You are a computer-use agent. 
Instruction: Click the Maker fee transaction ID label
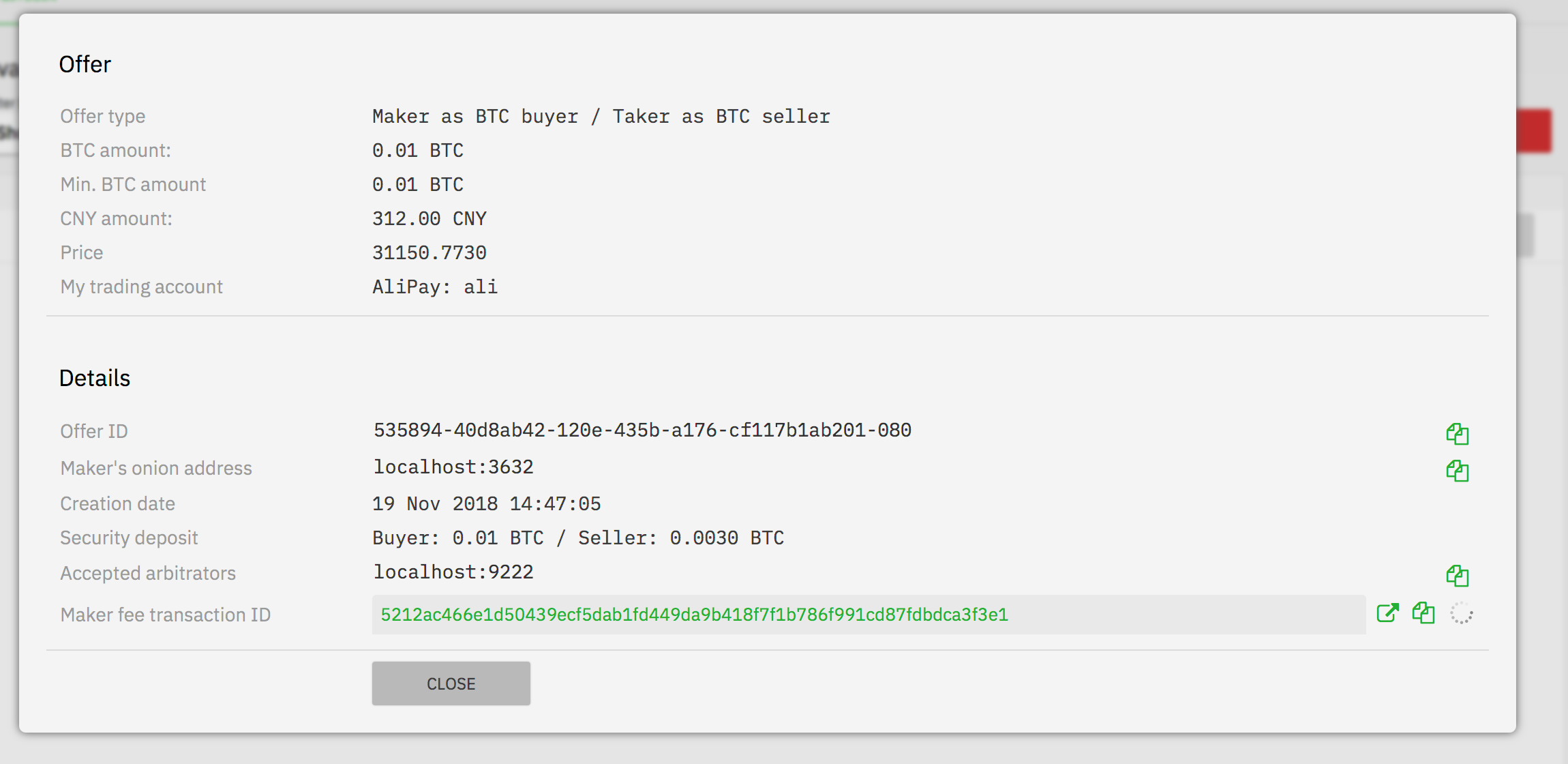(x=166, y=615)
